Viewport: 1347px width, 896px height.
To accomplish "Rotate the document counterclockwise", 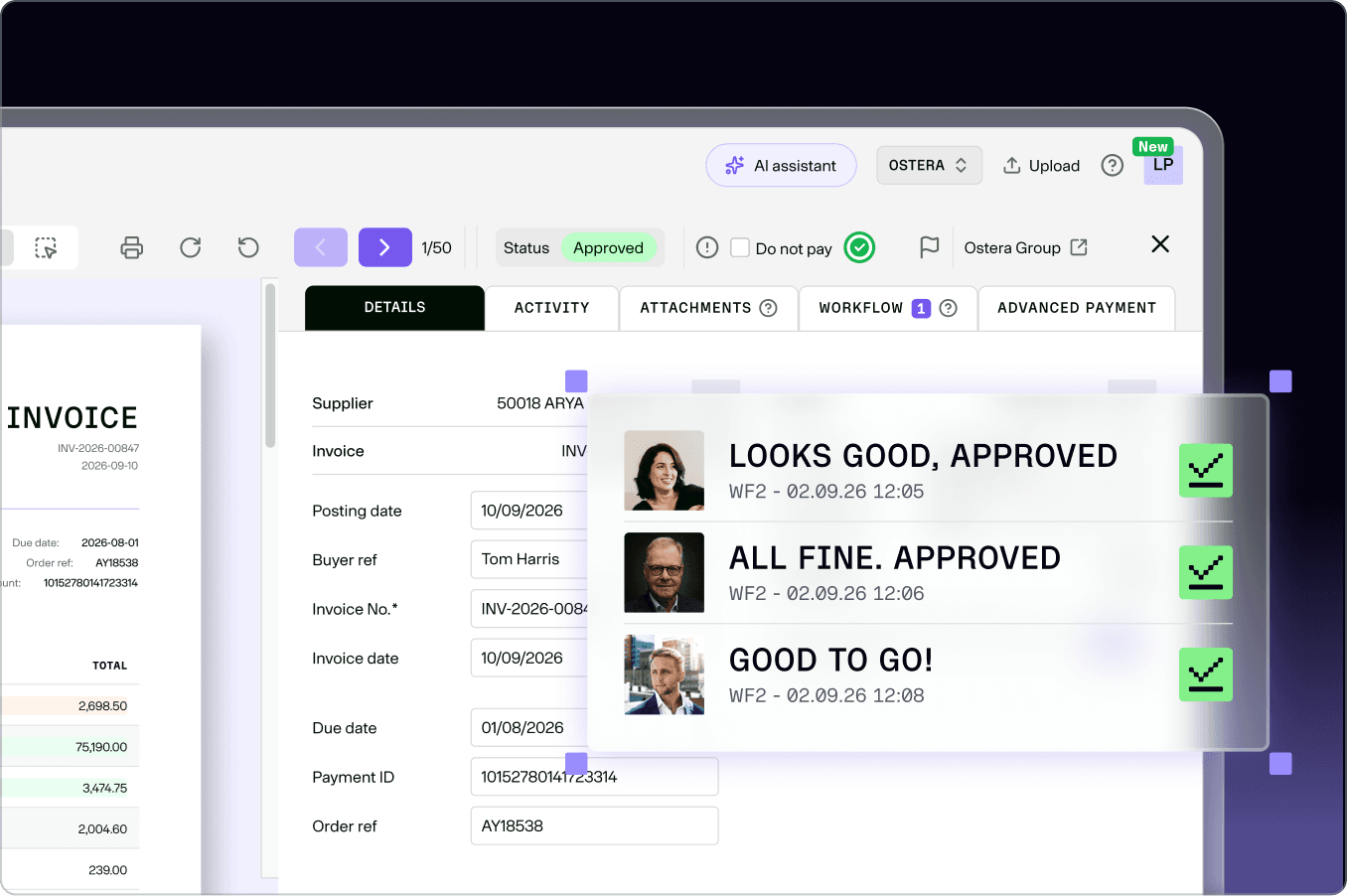I will point(248,247).
